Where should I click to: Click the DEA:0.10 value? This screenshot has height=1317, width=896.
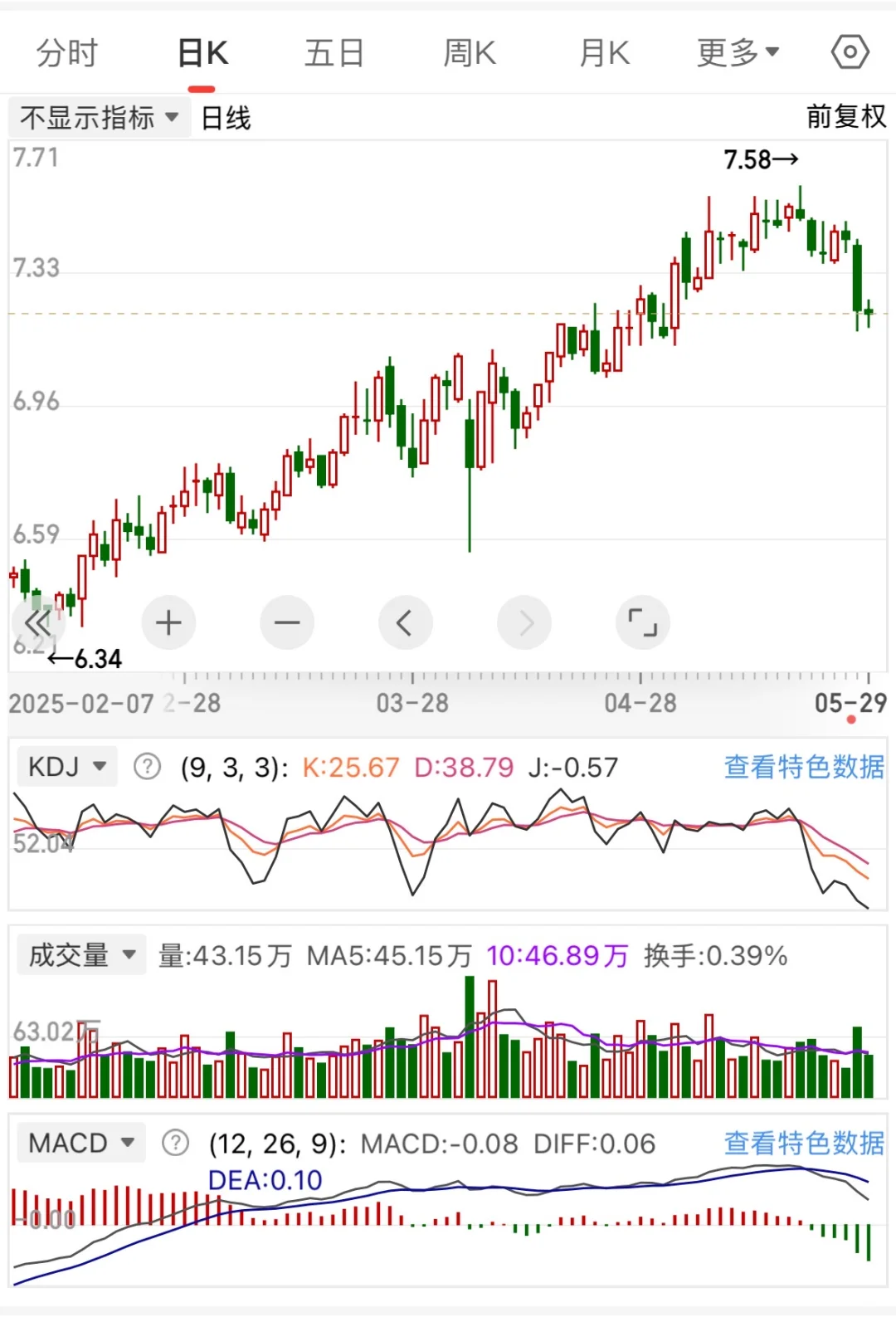click(265, 1180)
